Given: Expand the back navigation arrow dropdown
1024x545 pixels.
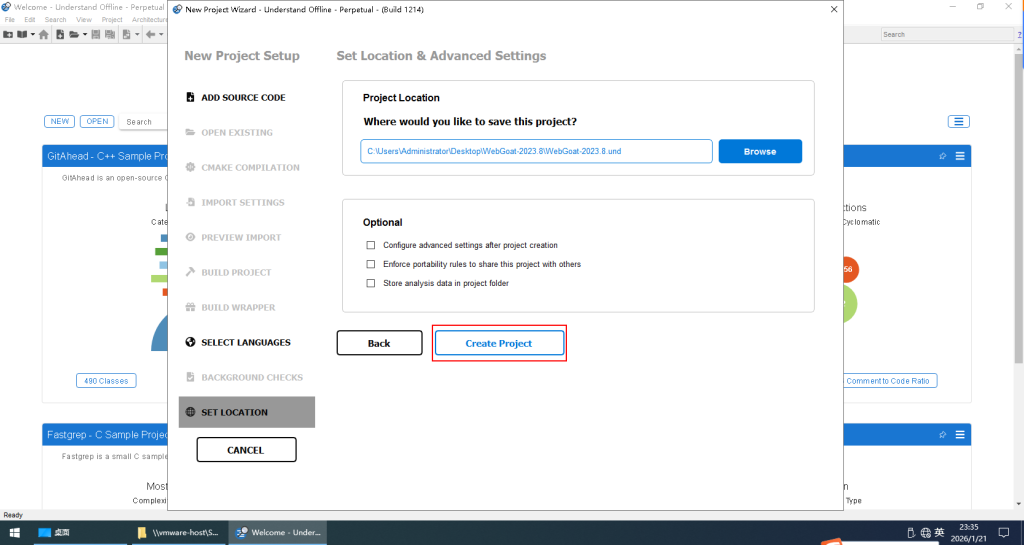Looking at the screenshot, I should [160, 34].
